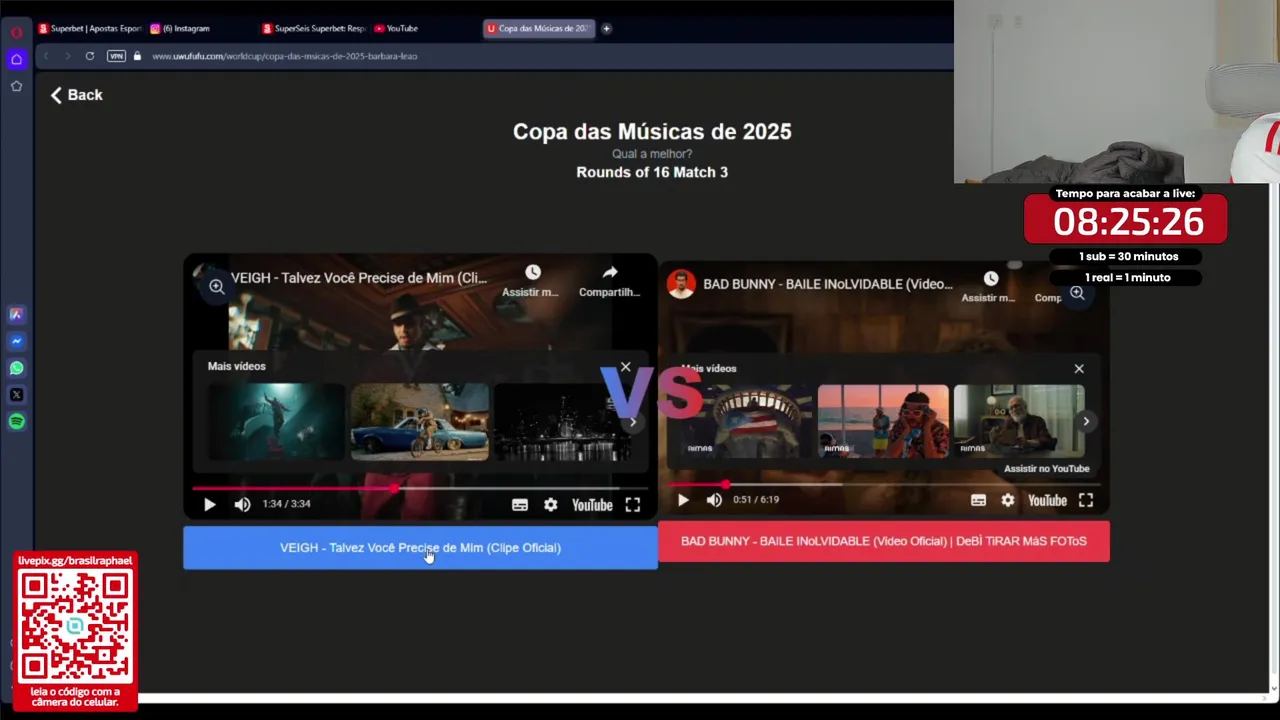
Task: Go Back to the previous page
Action: pyautogui.click(x=76, y=95)
